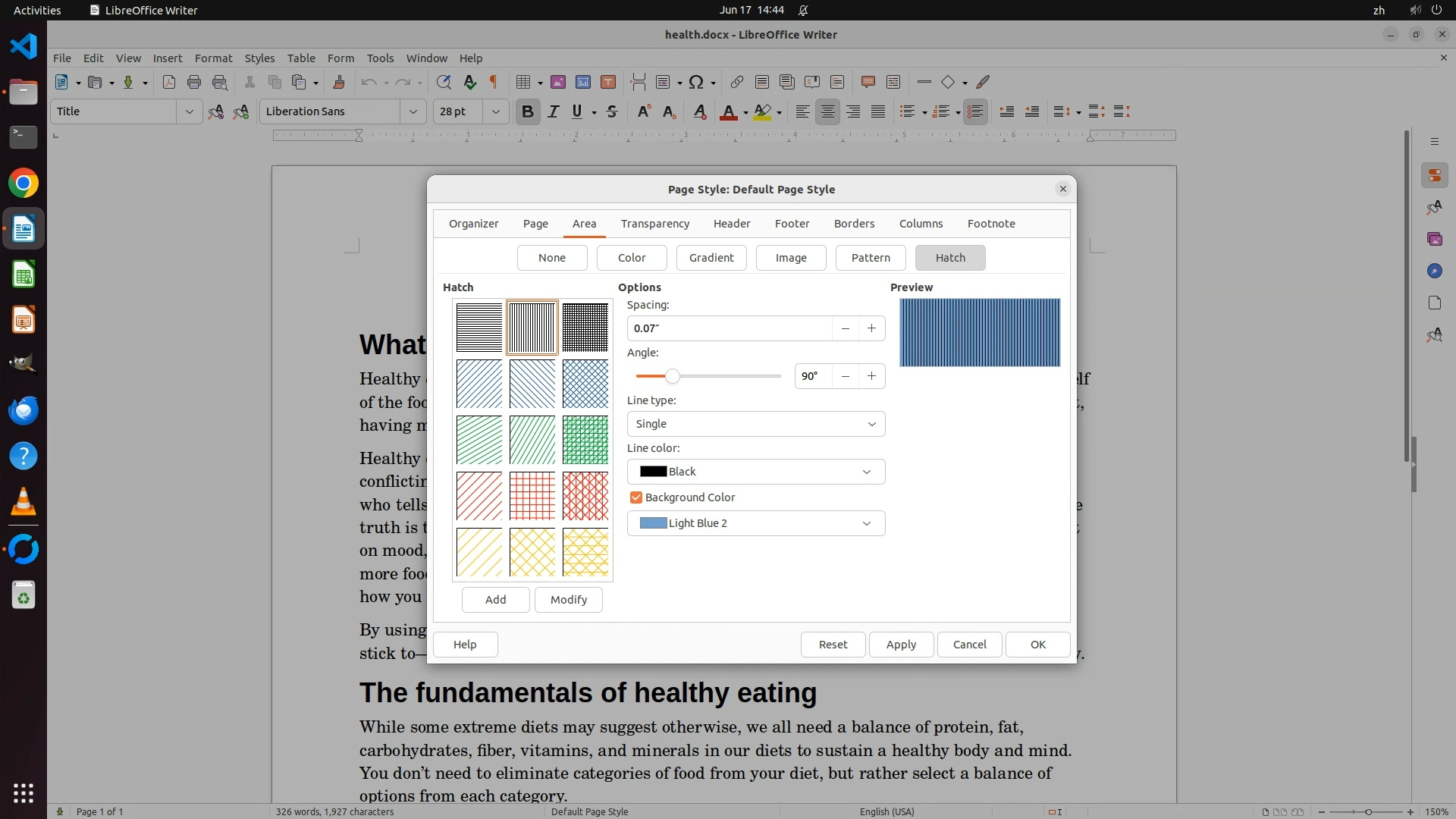Select the Hatch fill type toggle
This screenshot has width=1456, height=819.
tap(949, 258)
